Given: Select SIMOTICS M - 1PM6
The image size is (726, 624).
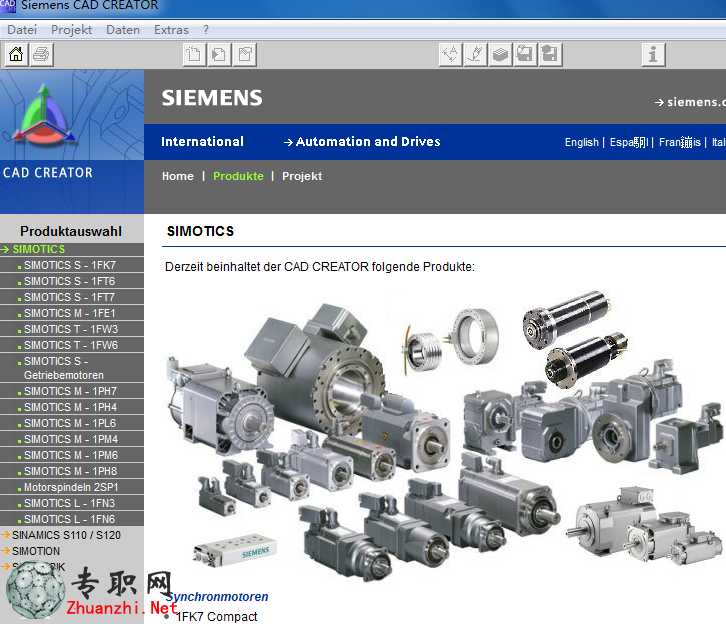Looking at the screenshot, I should tap(72, 456).
